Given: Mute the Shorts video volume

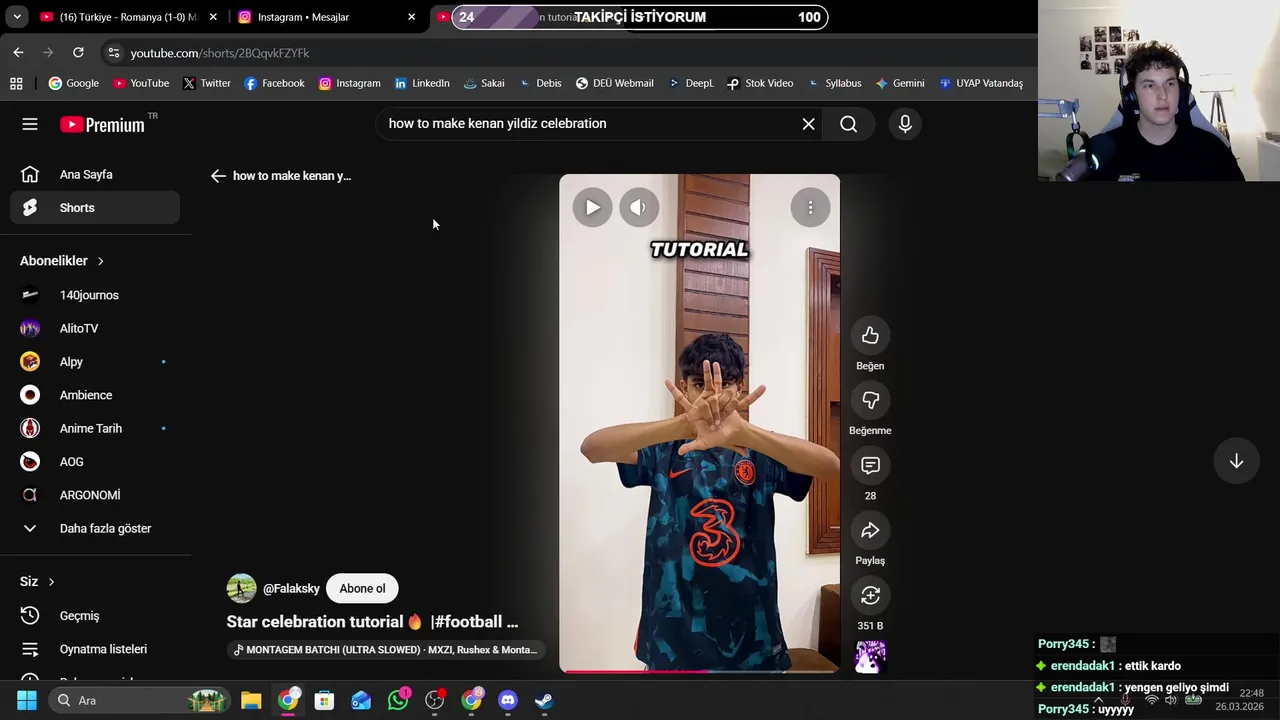Looking at the screenshot, I should 639,208.
